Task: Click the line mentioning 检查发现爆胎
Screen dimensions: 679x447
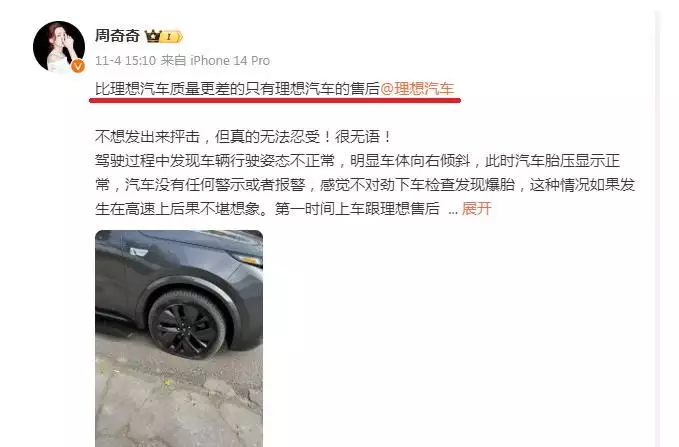Action: click(365, 185)
